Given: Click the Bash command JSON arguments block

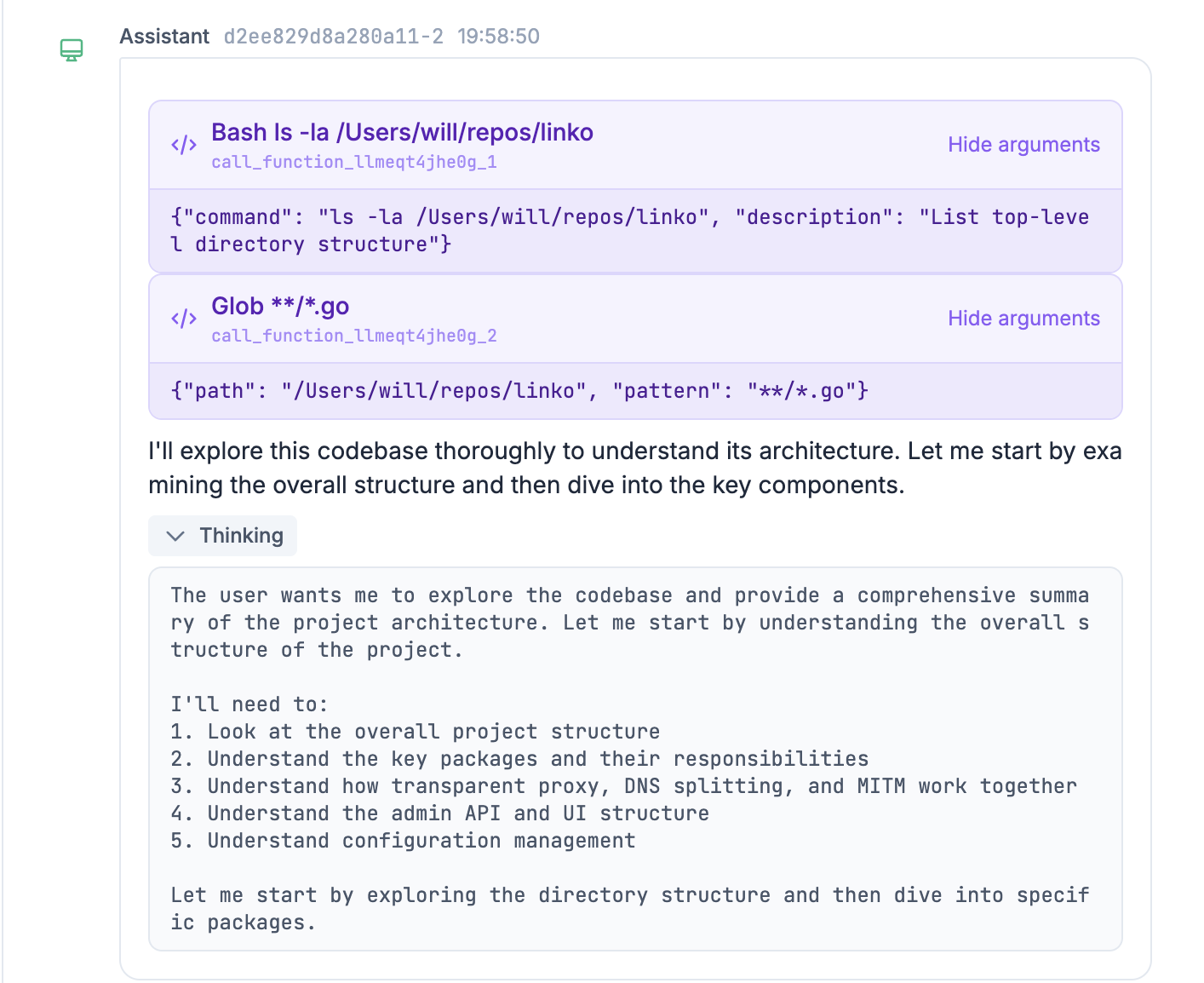Looking at the screenshot, I should pyautogui.click(x=629, y=231).
